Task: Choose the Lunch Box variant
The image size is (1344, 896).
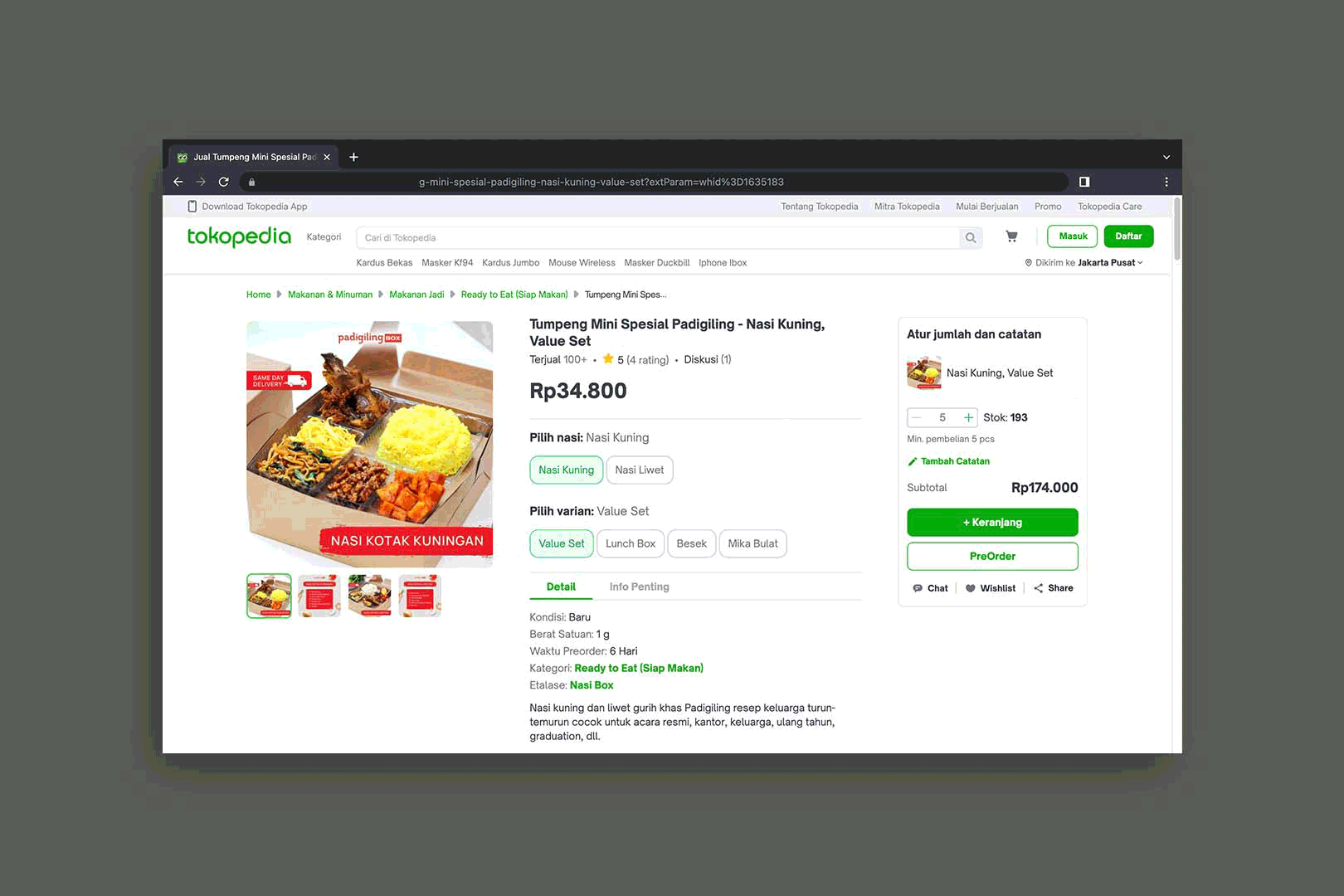Action: point(631,544)
